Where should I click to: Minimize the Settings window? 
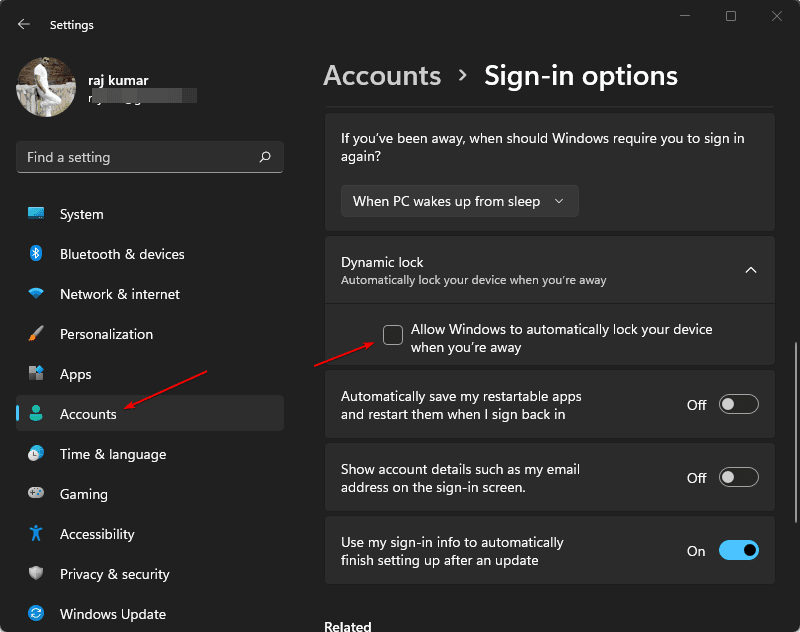coord(685,16)
